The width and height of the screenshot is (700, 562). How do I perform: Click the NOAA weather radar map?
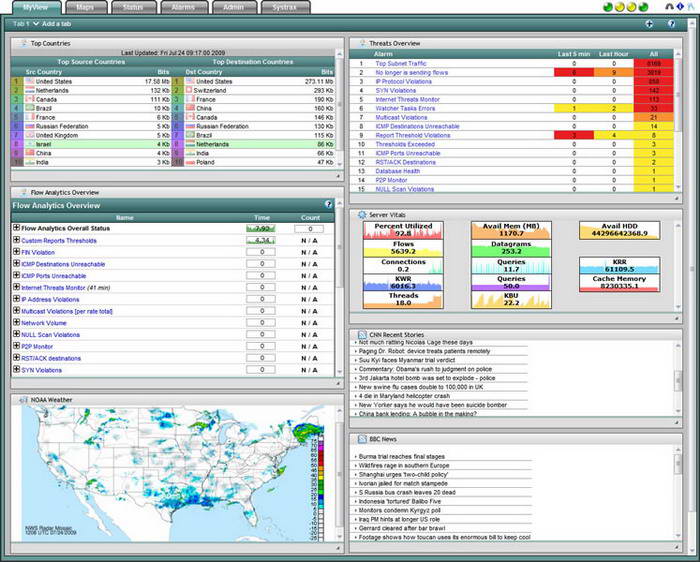tap(173, 474)
